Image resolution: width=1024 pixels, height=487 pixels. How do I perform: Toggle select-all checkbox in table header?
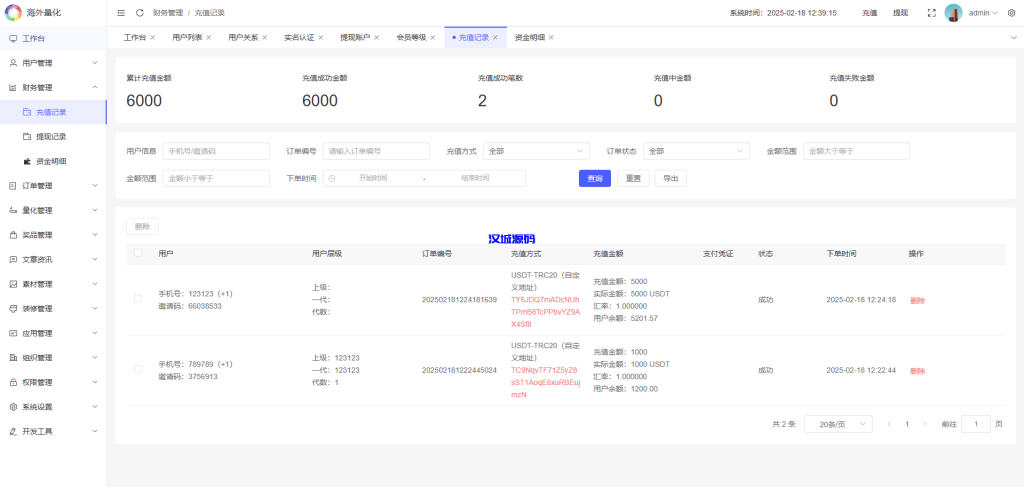[138, 253]
